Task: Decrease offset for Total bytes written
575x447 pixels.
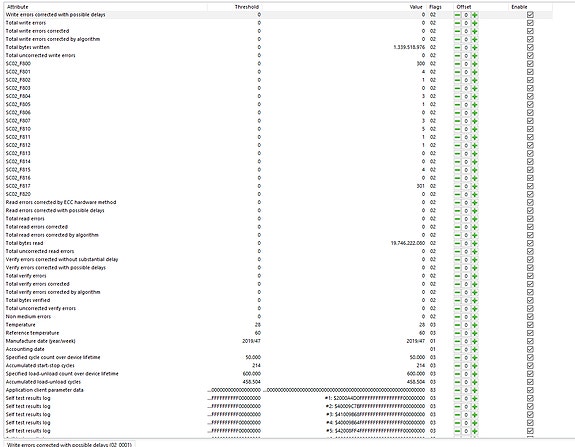Action: coord(457,48)
